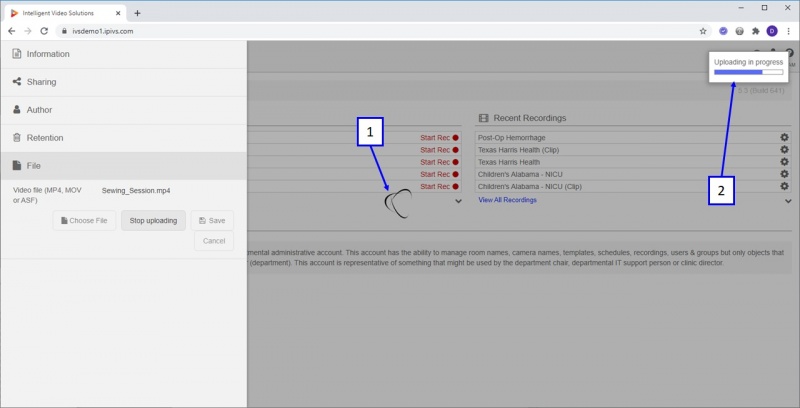Click Start Rec in last room row
The image size is (800, 408).
coord(439,187)
